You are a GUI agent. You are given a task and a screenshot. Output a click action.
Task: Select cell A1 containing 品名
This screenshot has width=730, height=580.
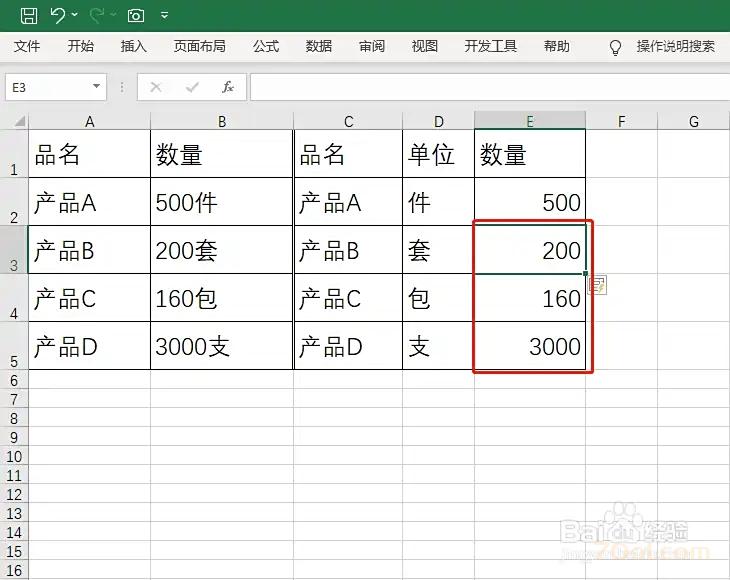(89, 154)
